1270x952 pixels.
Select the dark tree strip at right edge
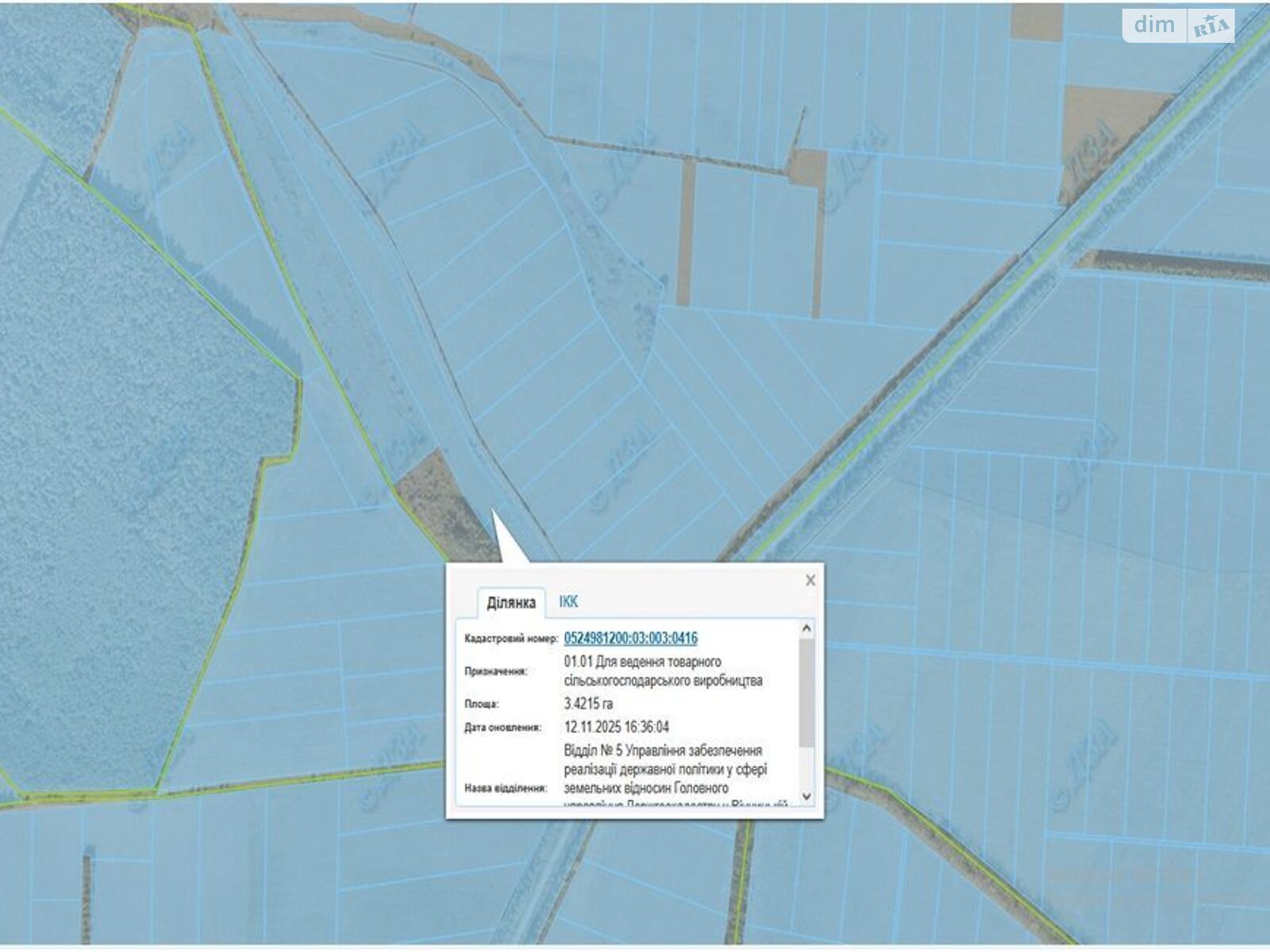coord(1175,265)
